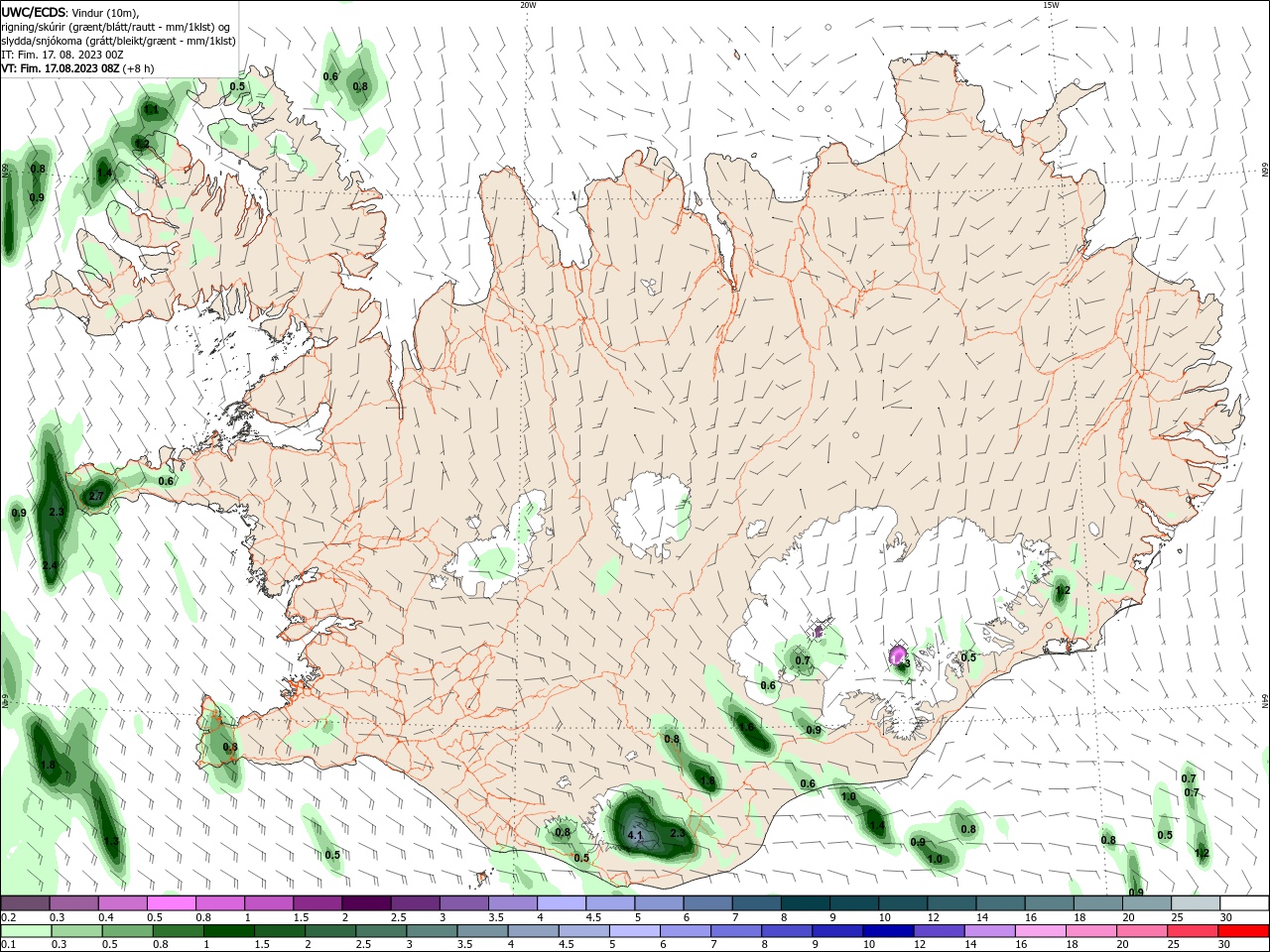Pick the darkest green 1 swatch, lower scale

pos(229,931)
